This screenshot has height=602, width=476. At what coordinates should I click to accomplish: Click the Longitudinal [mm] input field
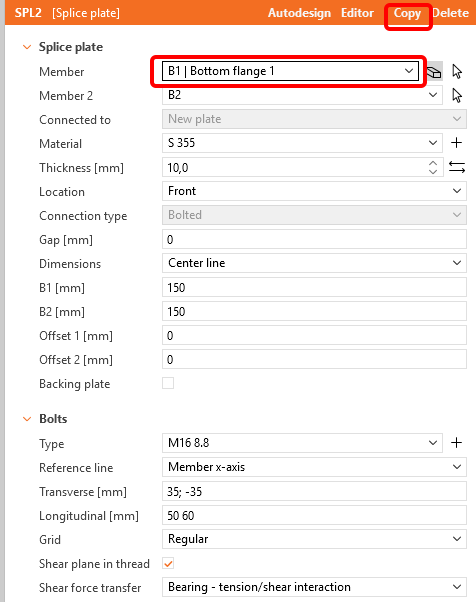[x=314, y=515]
